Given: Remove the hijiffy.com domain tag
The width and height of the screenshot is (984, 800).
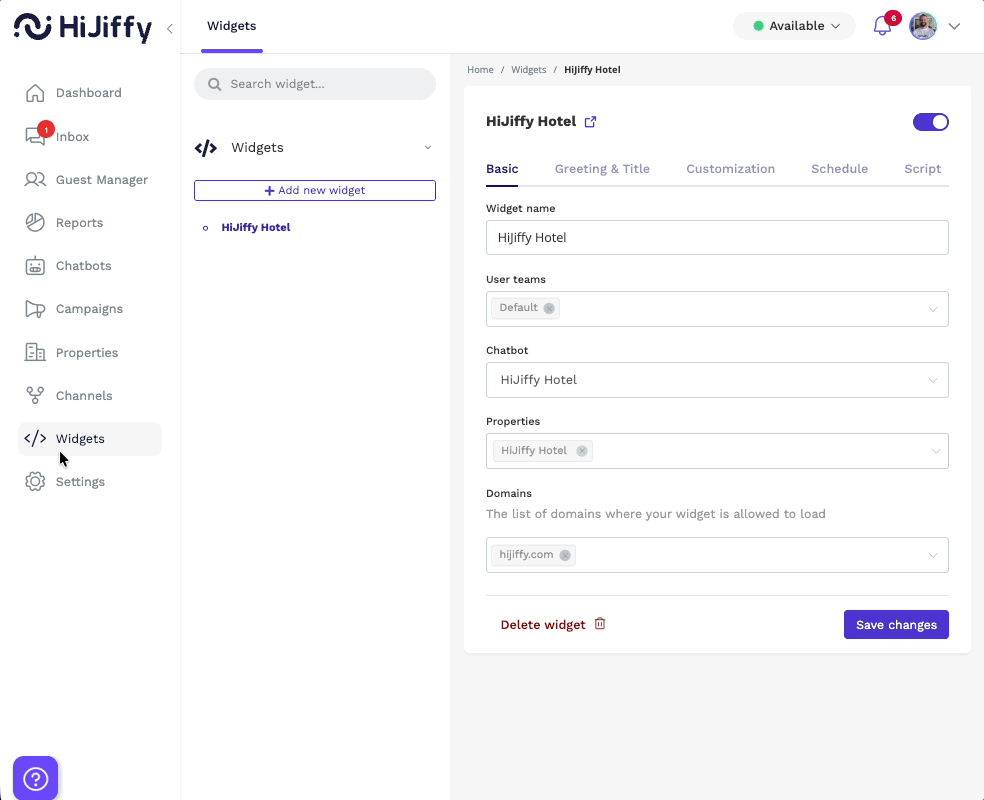Looking at the screenshot, I should [x=565, y=555].
